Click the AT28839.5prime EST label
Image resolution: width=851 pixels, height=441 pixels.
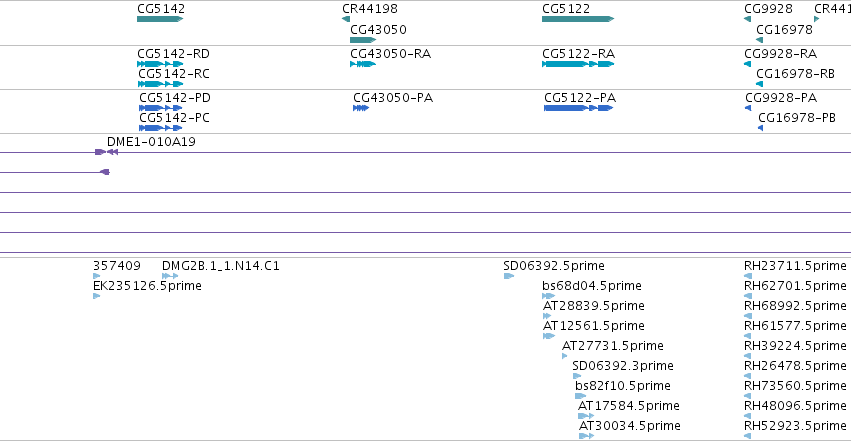[x=594, y=305]
